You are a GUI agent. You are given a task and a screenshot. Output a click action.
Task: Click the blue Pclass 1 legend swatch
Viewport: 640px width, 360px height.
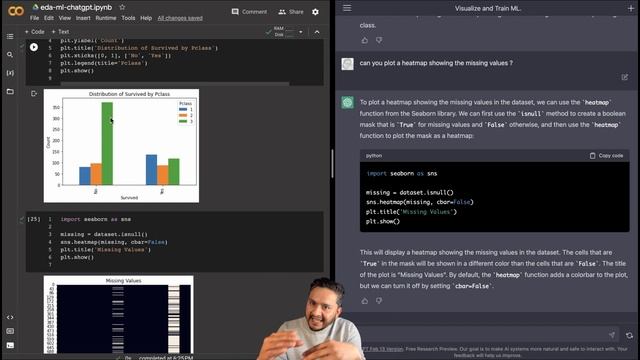[183, 109]
